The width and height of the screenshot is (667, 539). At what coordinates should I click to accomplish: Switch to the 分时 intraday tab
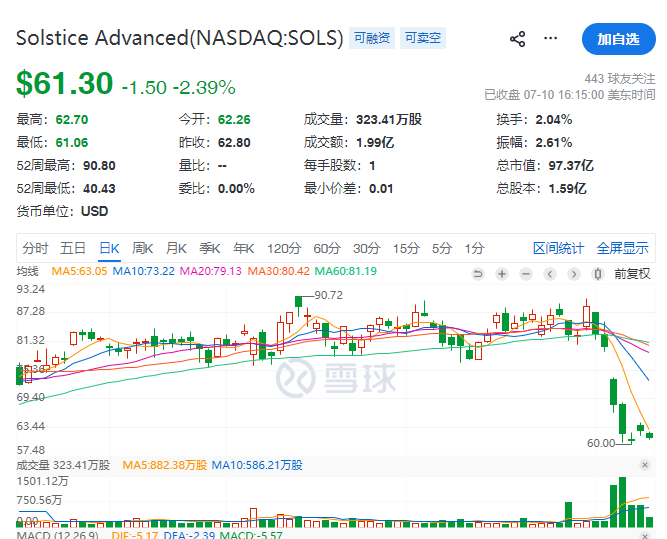35,248
